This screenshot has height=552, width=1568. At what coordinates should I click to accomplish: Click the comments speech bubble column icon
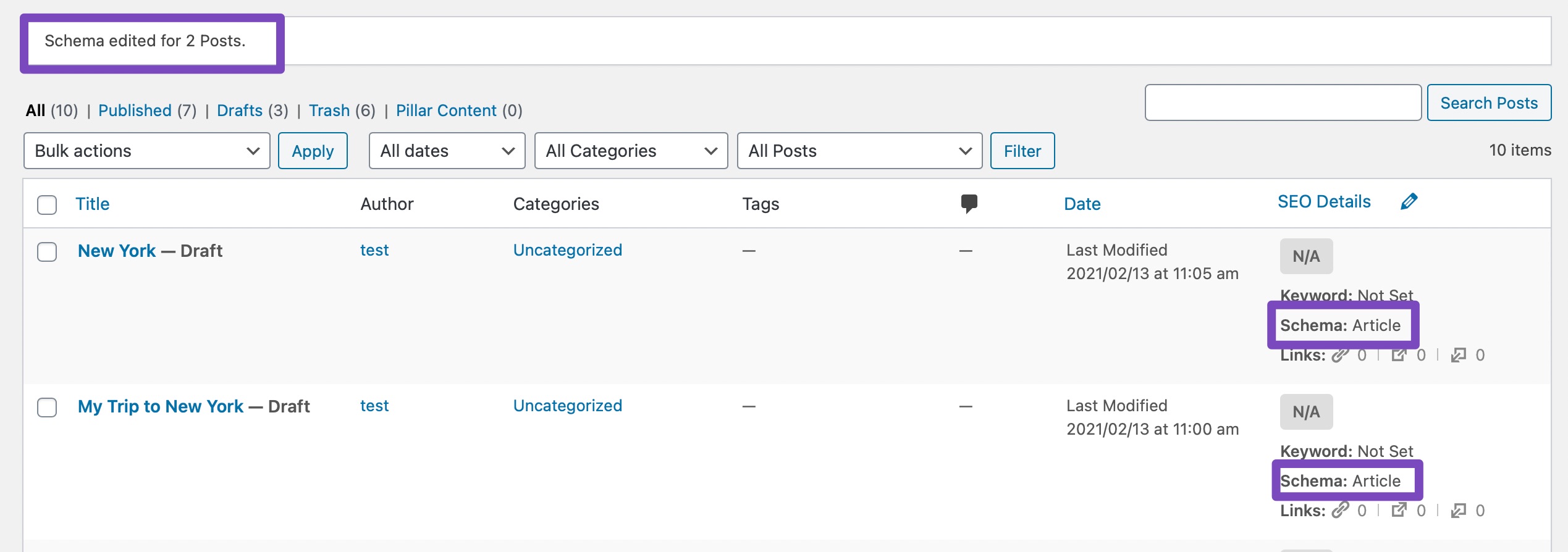(x=969, y=203)
